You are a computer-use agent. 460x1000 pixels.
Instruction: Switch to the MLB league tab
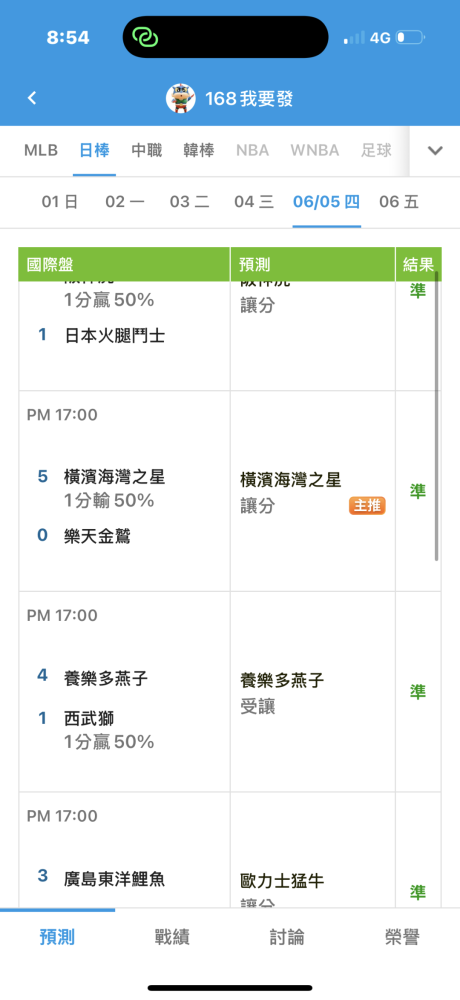[41, 151]
